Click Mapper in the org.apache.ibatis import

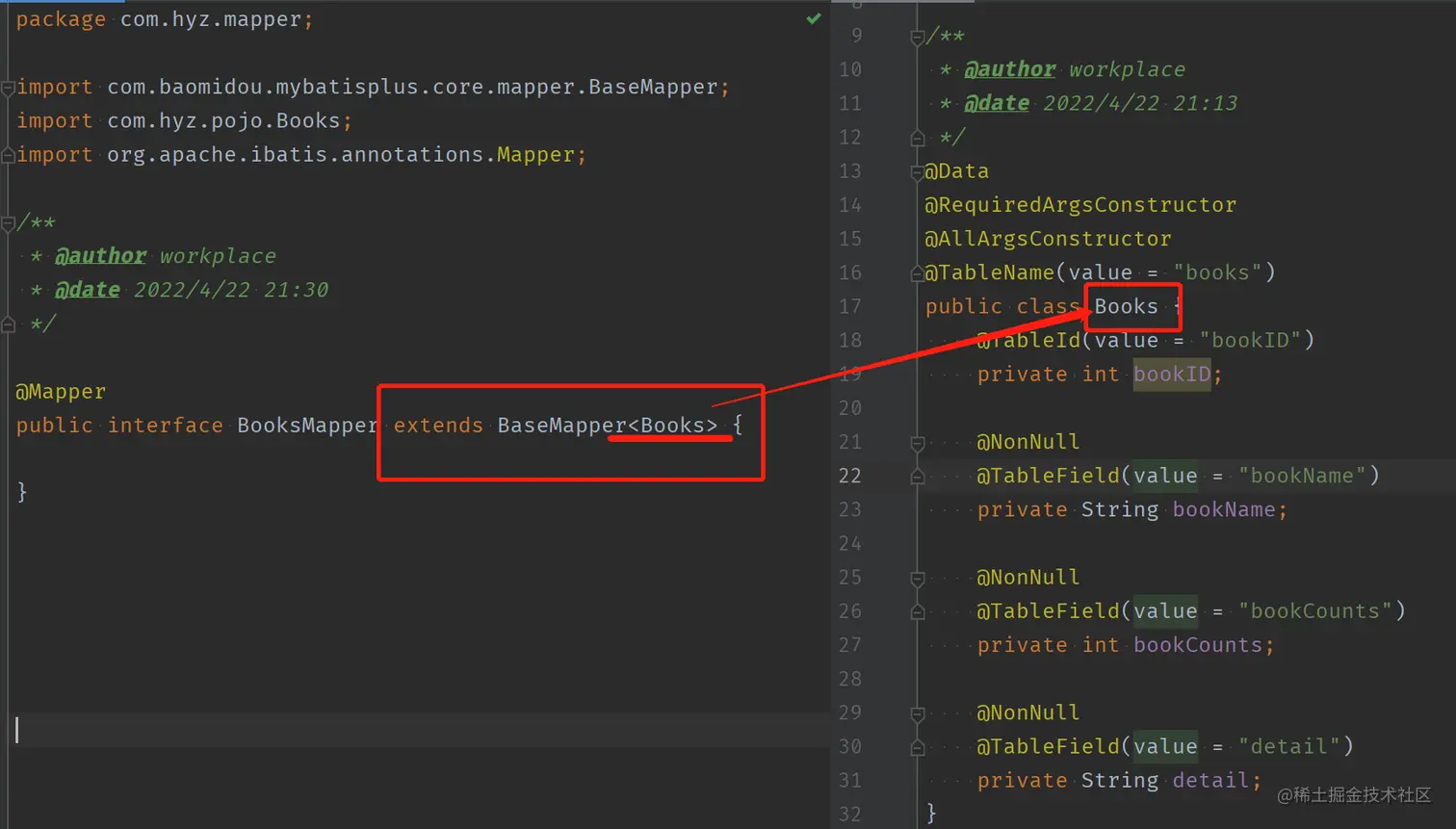pyautogui.click(x=535, y=154)
